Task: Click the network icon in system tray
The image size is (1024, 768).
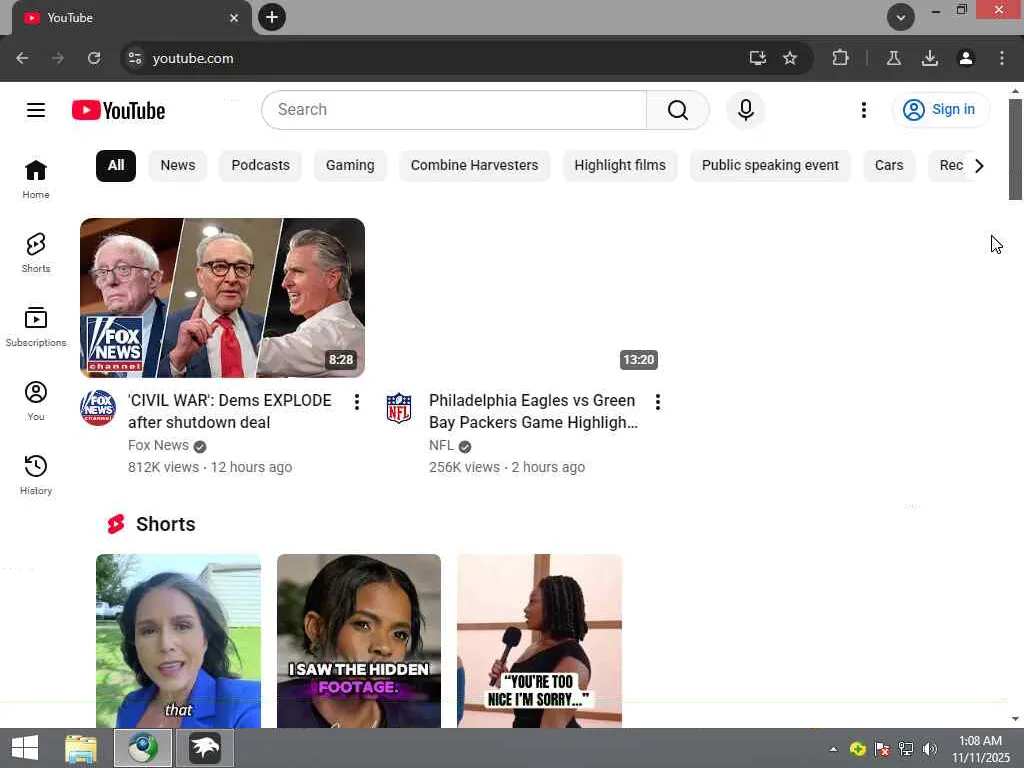Action: (906, 749)
